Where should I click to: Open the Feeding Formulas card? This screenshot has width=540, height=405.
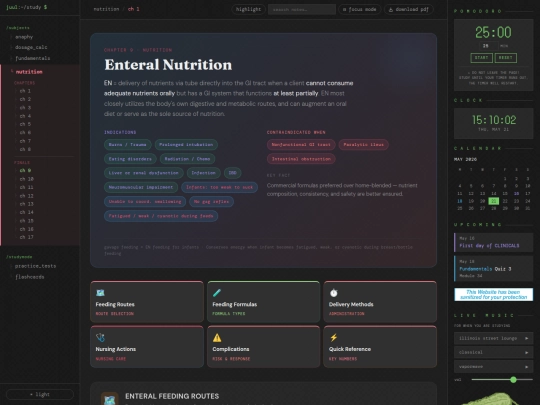tap(263, 302)
